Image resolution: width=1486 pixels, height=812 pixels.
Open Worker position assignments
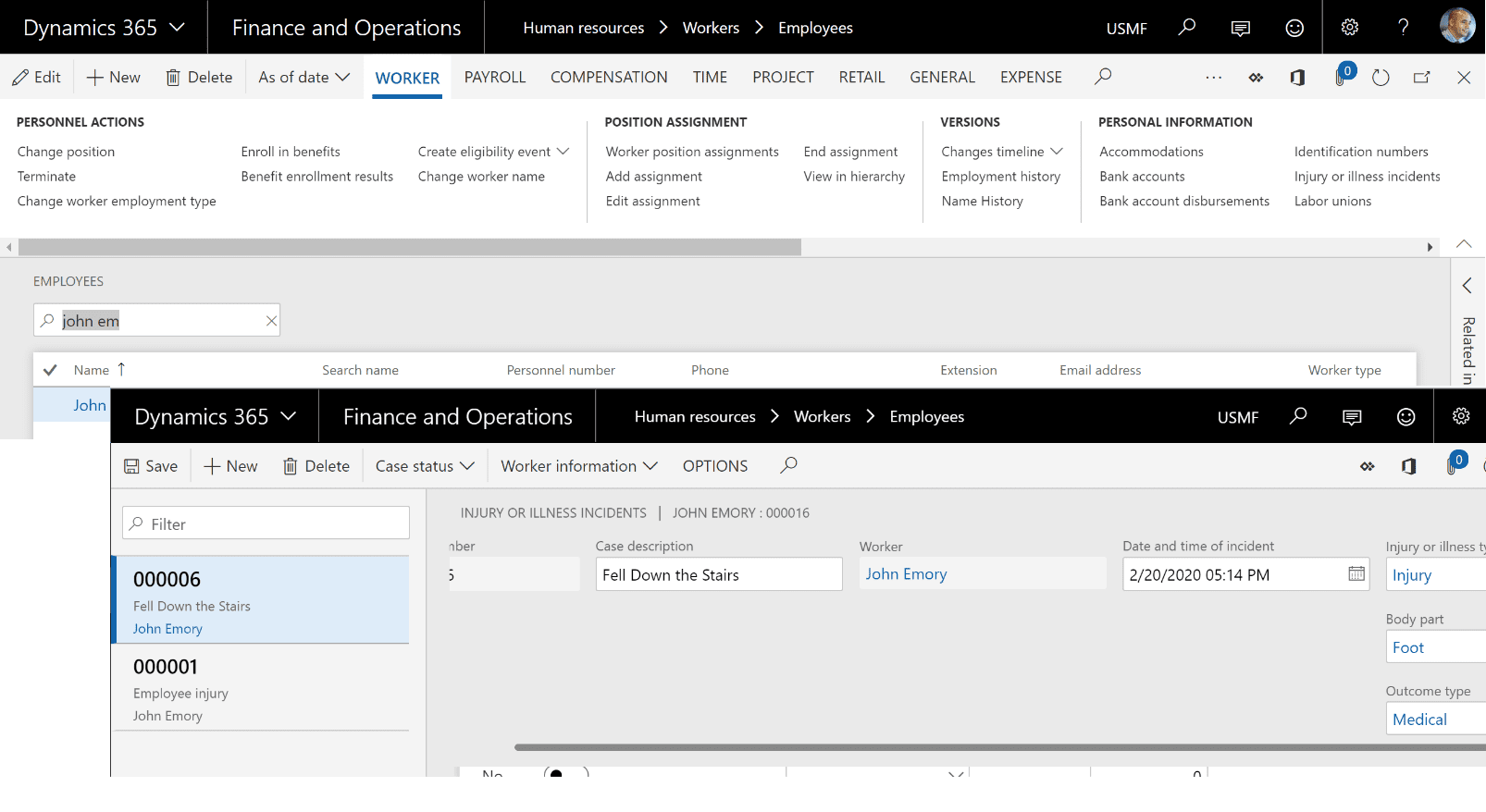click(692, 152)
